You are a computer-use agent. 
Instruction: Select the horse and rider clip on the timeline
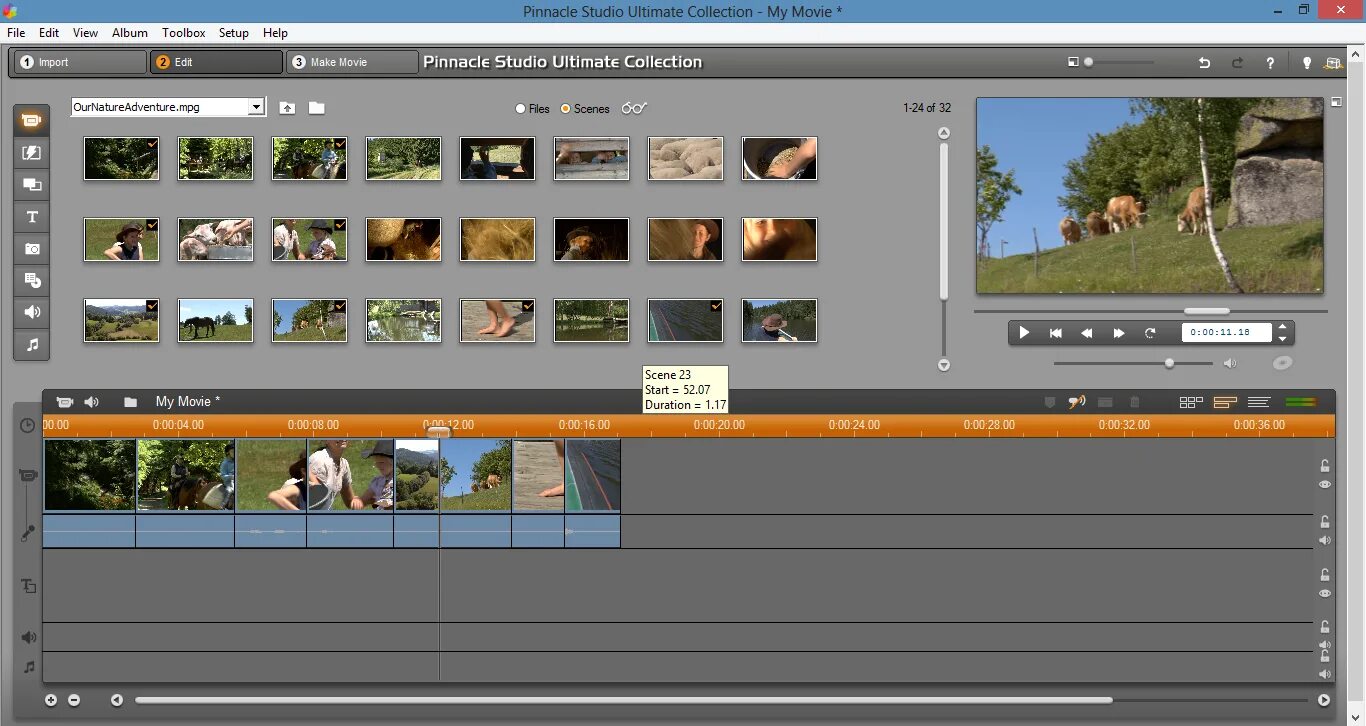pos(185,475)
